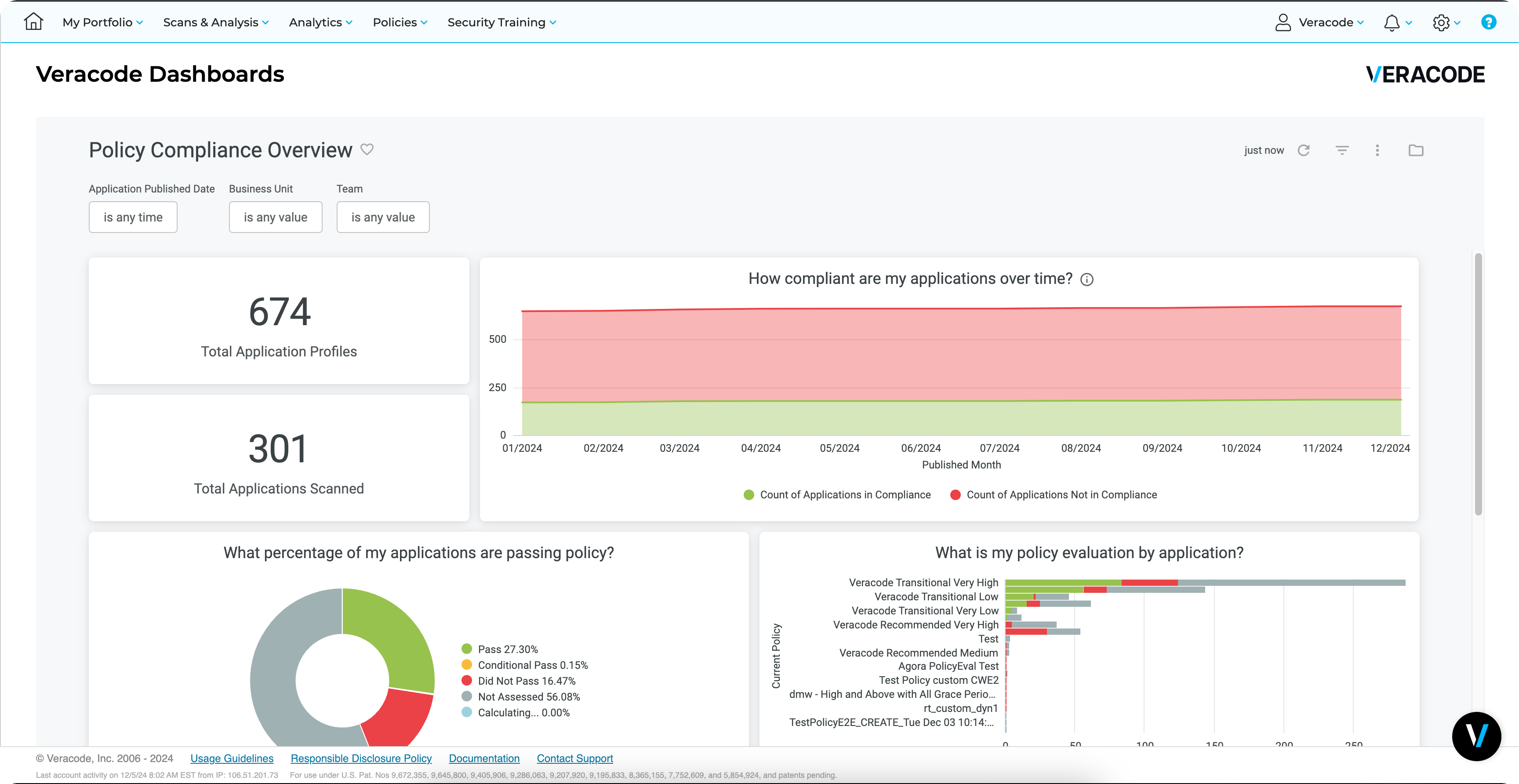The image size is (1519, 784).
Task: Open the Documentation link
Action: 484,759
